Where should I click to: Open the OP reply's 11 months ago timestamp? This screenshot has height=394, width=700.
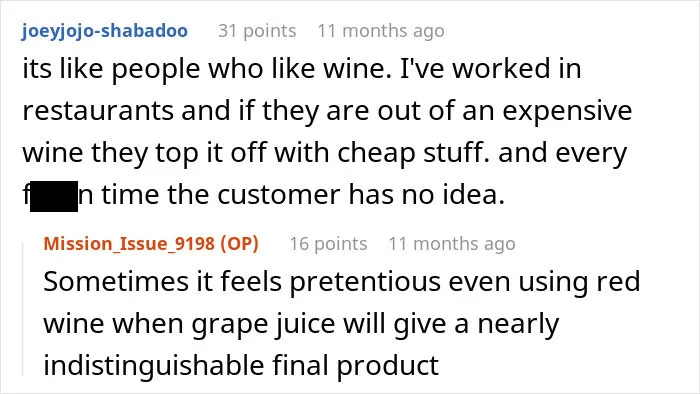tap(452, 244)
